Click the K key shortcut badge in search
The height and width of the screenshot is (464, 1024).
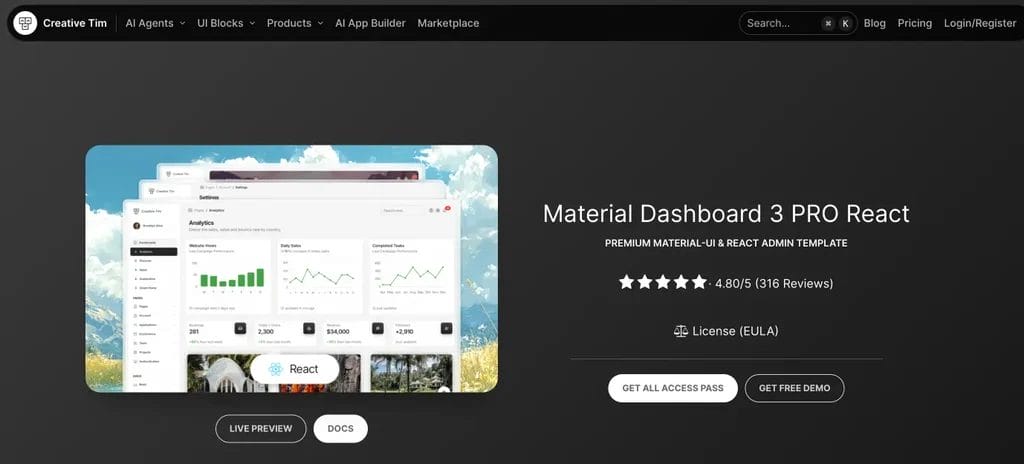click(x=846, y=24)
